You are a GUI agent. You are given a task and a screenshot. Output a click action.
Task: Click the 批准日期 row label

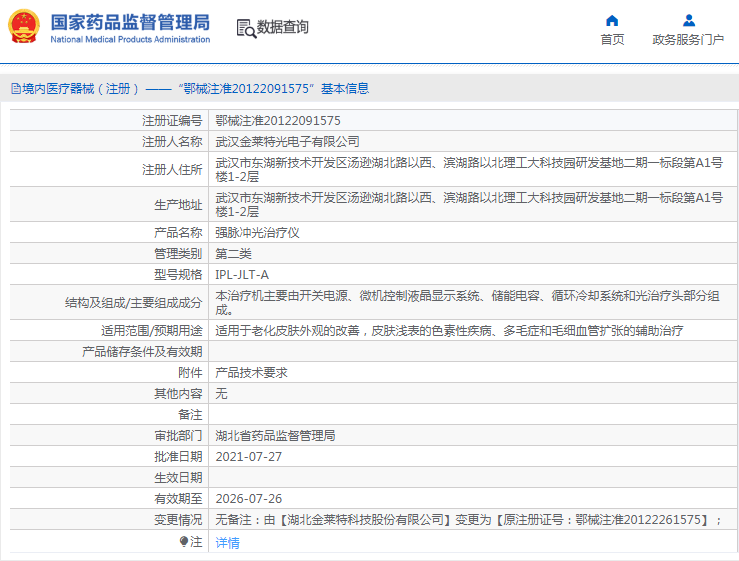click(178, 456)
